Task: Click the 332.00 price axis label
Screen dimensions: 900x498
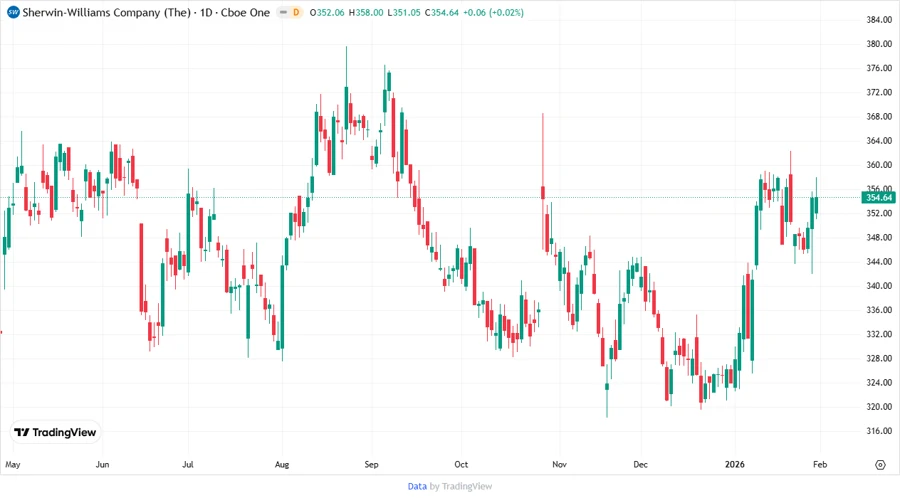Action: point(879,334)
